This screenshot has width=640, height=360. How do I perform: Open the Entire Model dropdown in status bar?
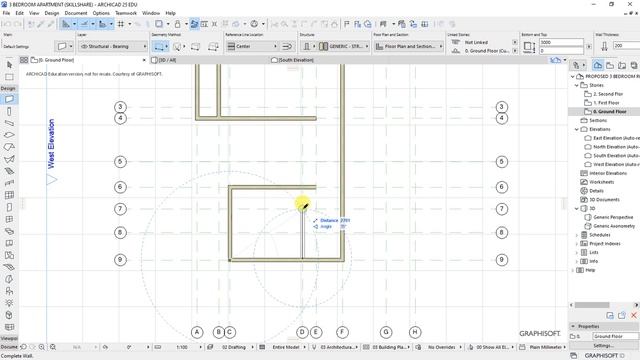tap(286, 347)
